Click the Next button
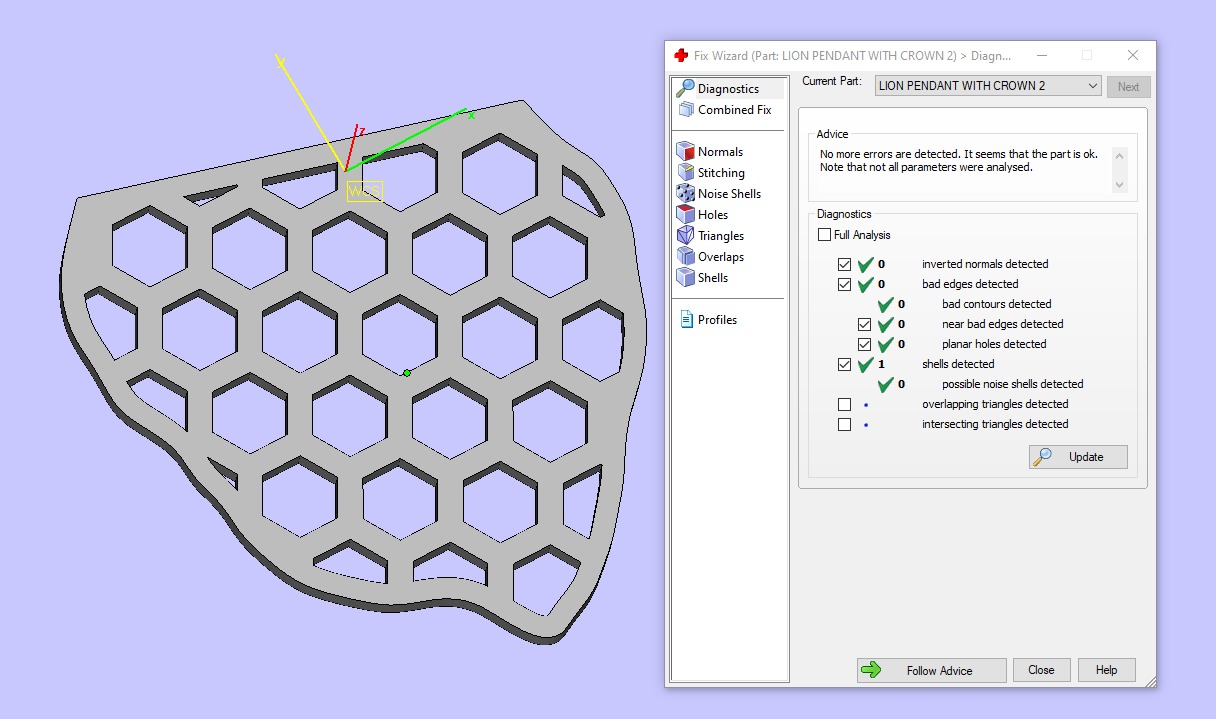 pos(1128,87)
